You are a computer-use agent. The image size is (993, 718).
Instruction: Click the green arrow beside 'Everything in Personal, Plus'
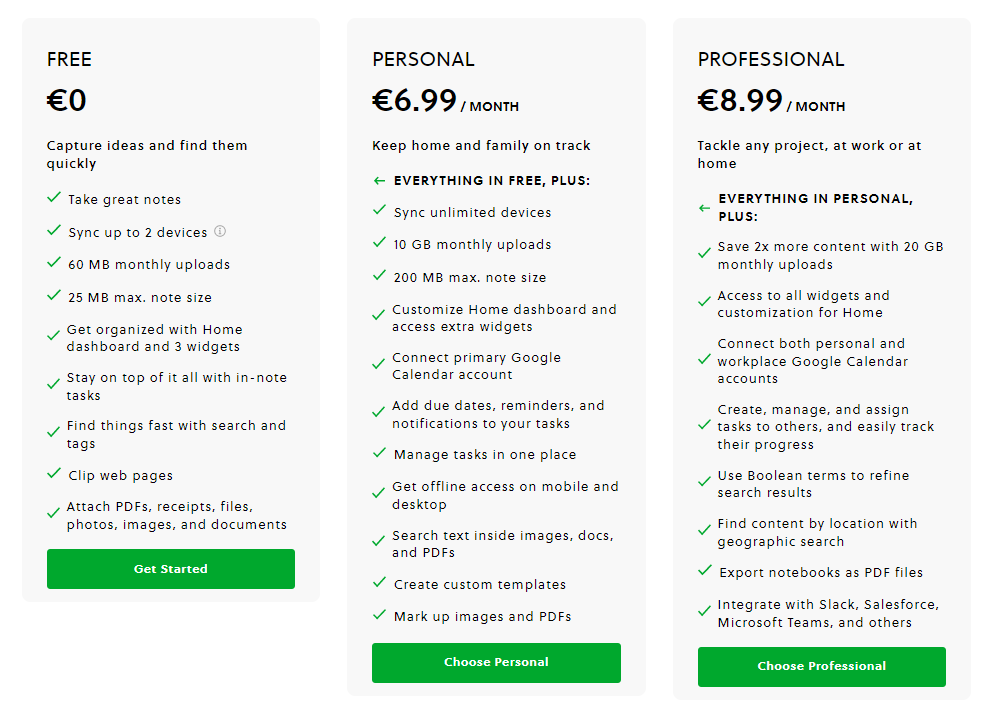click(704, 208)
